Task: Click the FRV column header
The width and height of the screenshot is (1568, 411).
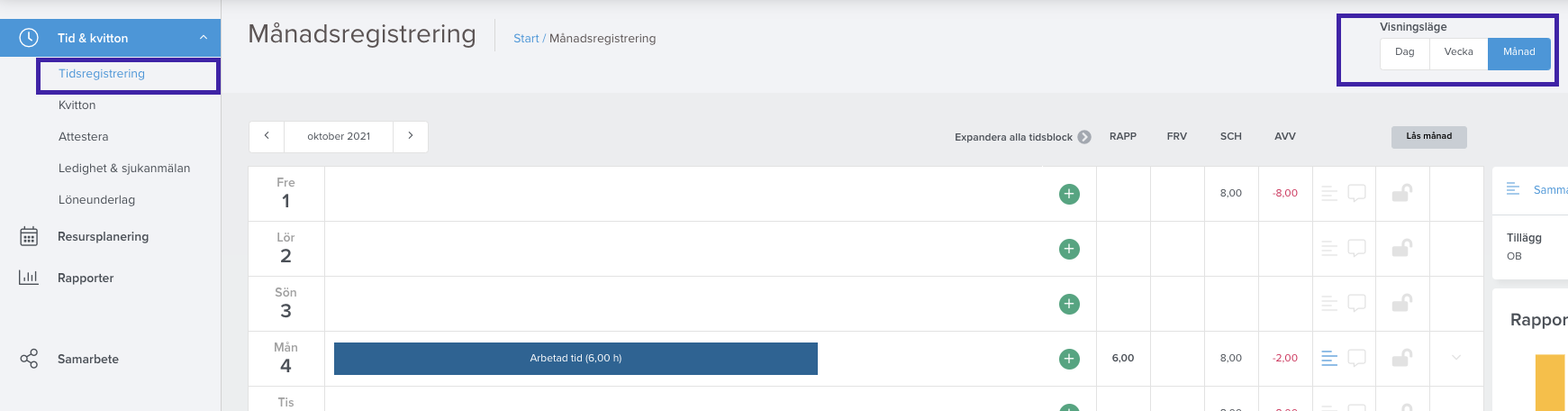Action: pos(1177,137)
